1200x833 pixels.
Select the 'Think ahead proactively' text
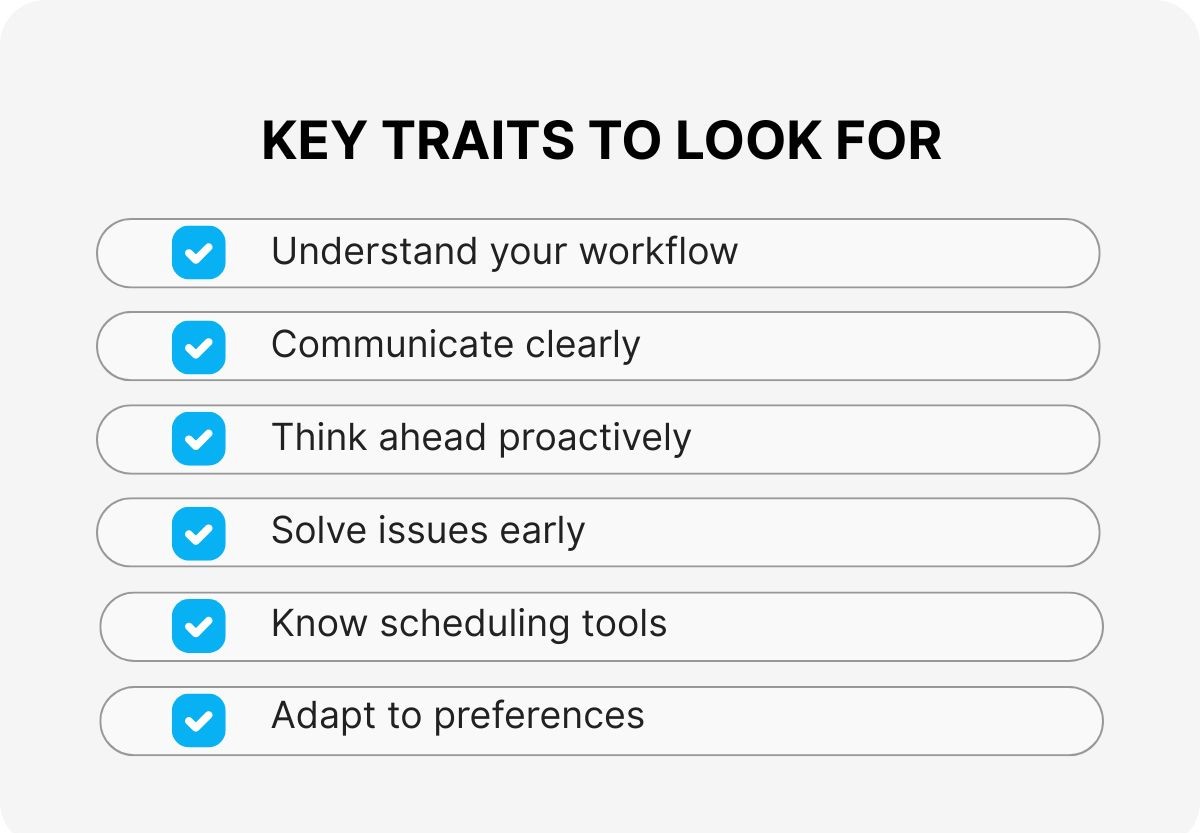point(481,438)
